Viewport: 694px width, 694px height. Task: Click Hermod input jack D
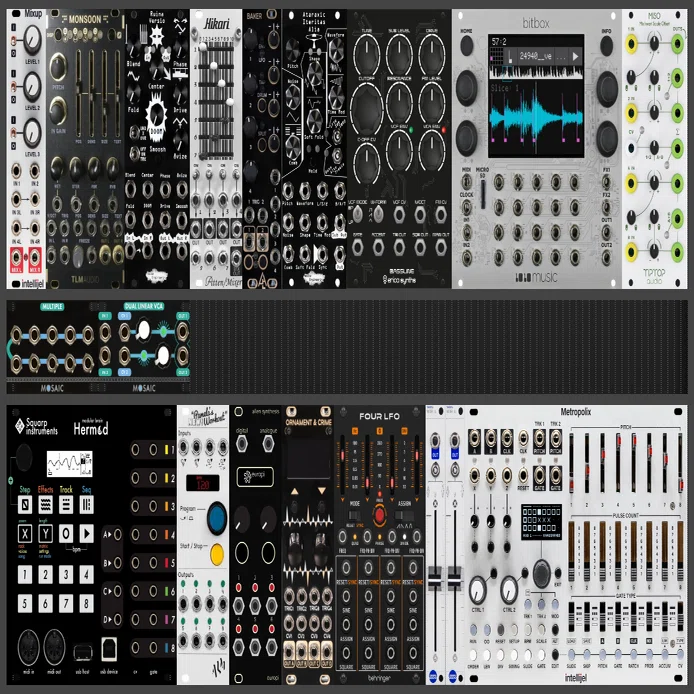(118, 619)
